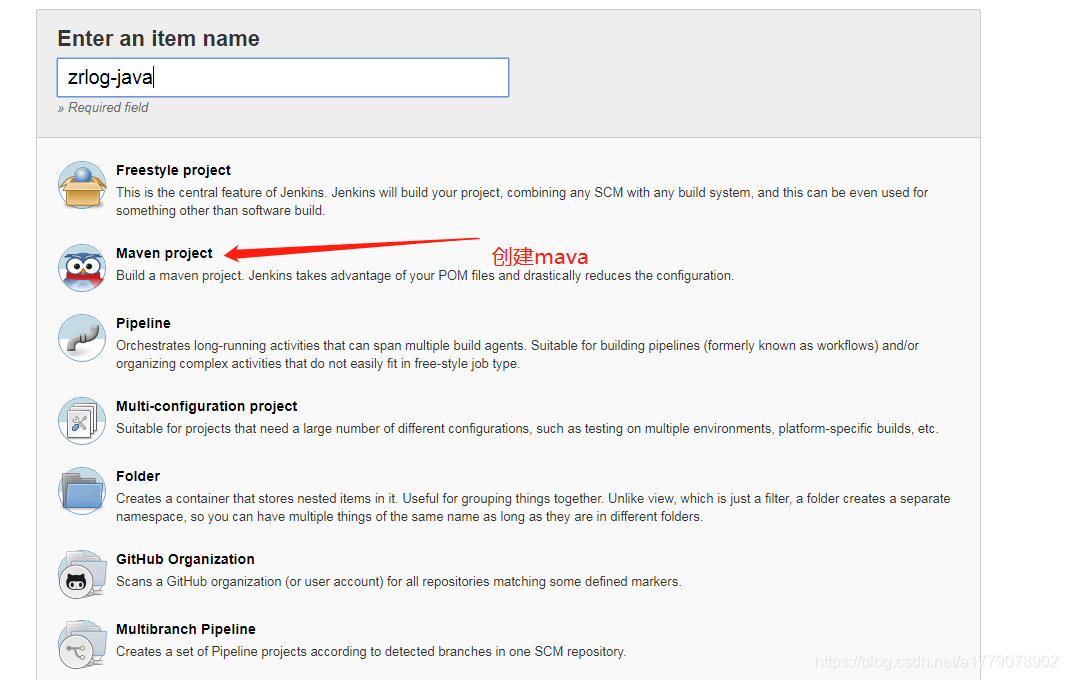This screenshot has width=1068, height=680.
Task: Click the description 'Creates a set of Pipeline projects'
Action: click(371, 651)
